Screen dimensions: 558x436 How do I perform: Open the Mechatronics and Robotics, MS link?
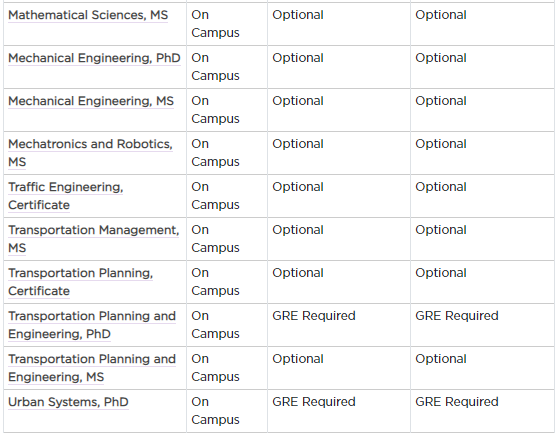(x=90, y=153)
